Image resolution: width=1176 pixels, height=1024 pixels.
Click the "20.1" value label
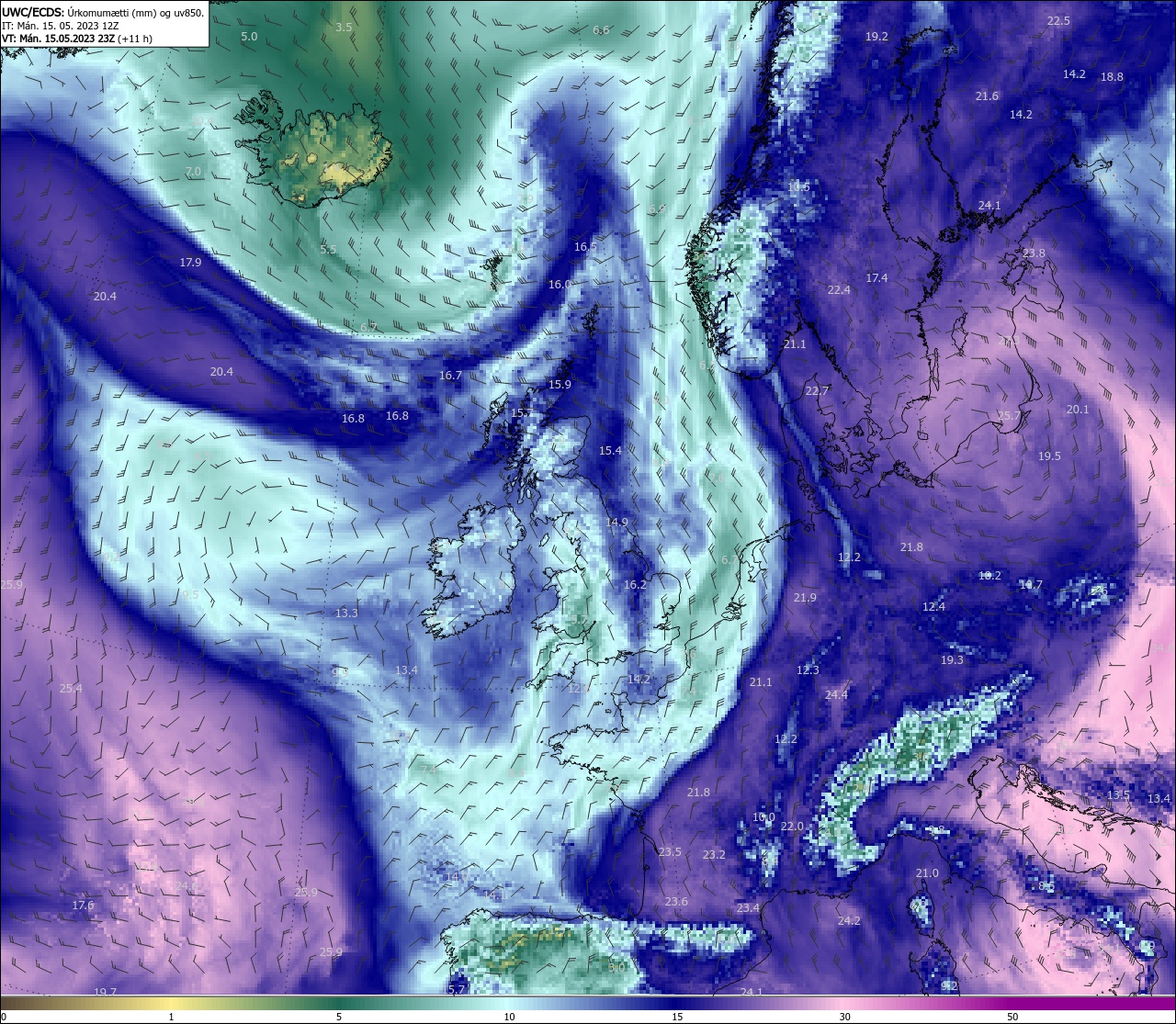[x=1077, y=410]
